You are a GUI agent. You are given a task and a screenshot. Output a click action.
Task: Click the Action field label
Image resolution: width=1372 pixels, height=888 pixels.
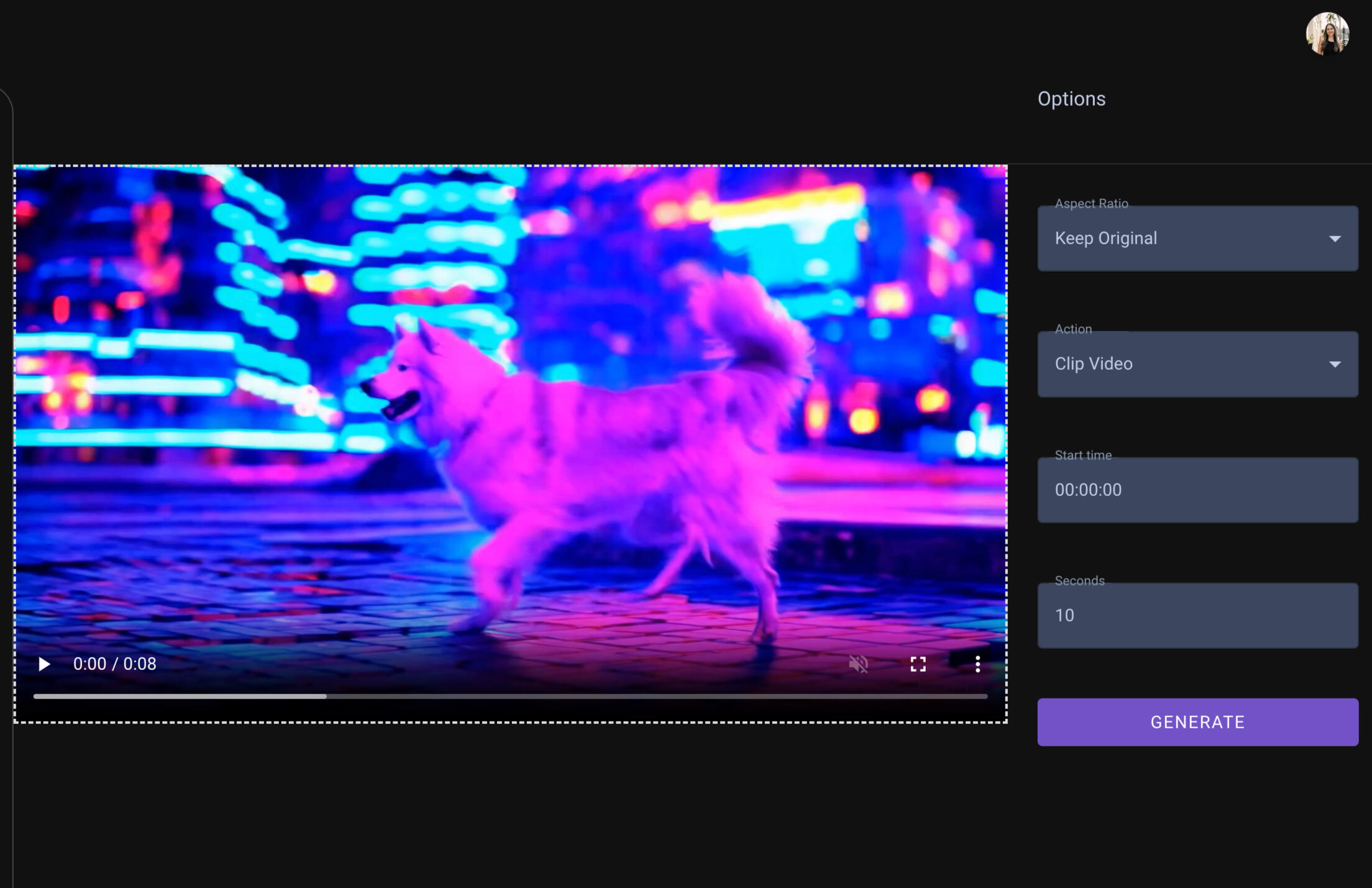1073,329
